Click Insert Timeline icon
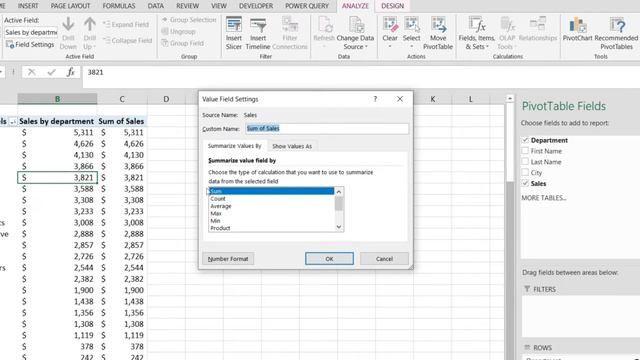640x360 pixels. 258,24
